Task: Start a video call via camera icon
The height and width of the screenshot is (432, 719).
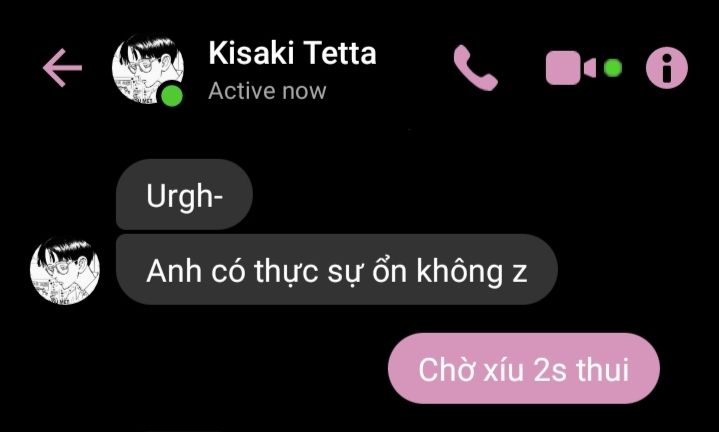Action: 570,68
